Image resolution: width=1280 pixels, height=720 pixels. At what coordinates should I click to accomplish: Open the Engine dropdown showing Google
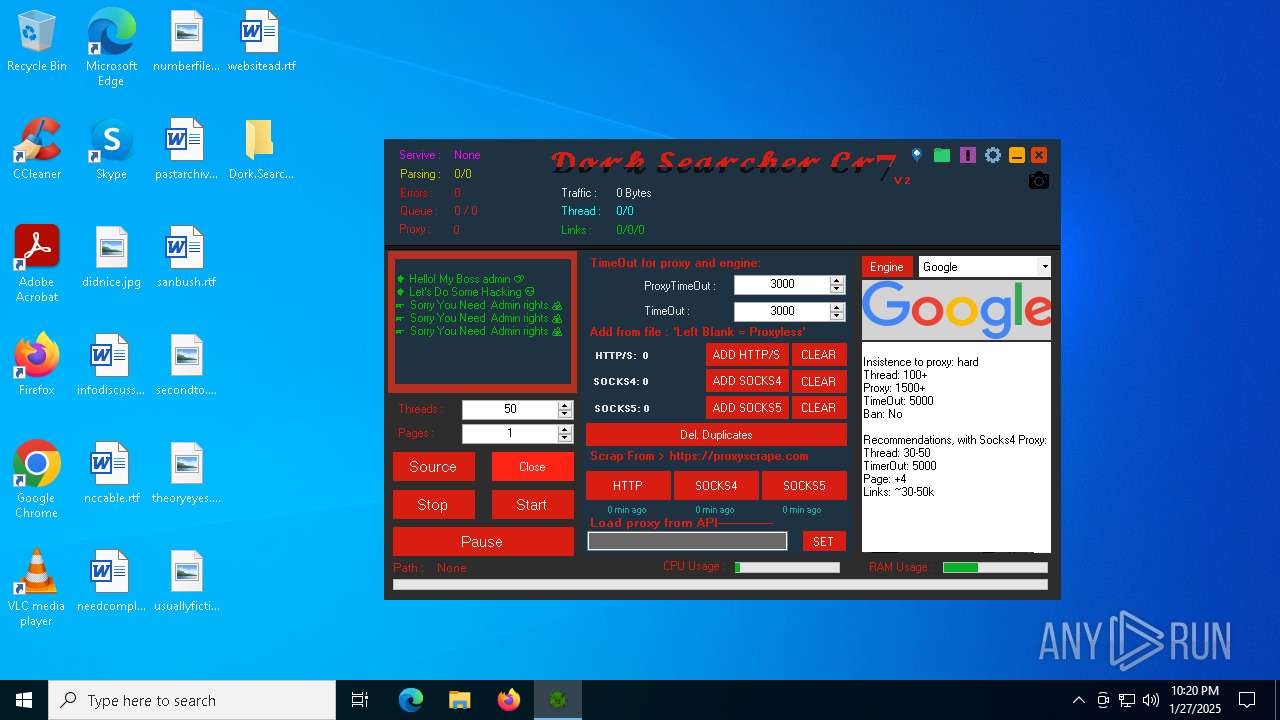click(x=985, y=267)
